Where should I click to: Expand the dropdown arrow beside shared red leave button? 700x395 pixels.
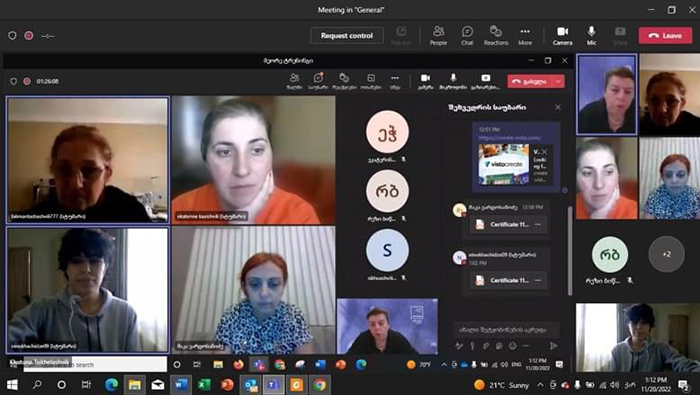pos(558,81)
